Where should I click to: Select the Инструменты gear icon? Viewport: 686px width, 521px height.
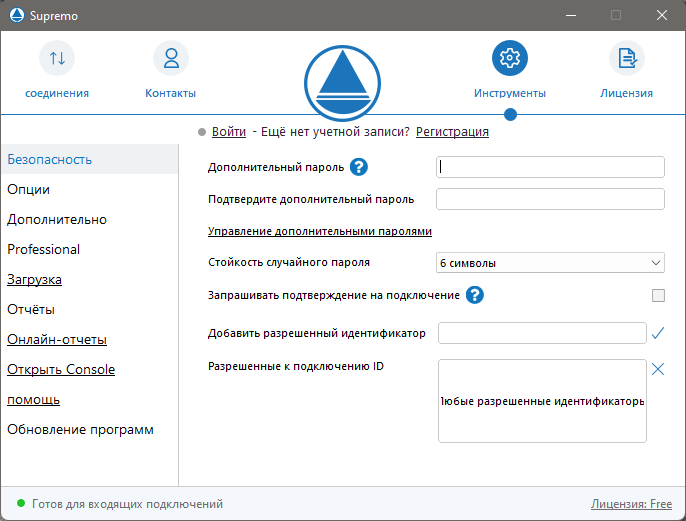[x=510, y=59]
